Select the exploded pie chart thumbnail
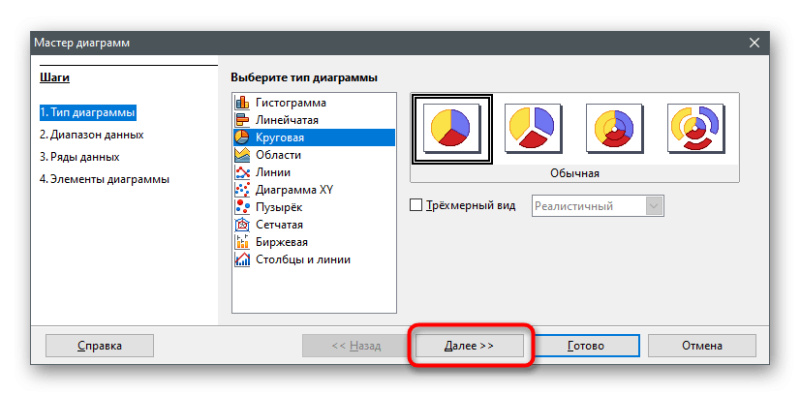 (x=533, y=128)
